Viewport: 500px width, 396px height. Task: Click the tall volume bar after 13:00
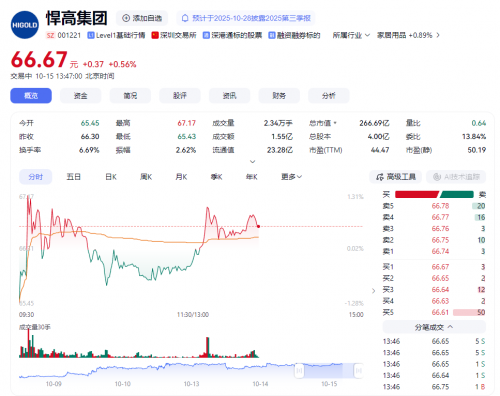pyautogui.click(x=208, y=347)
